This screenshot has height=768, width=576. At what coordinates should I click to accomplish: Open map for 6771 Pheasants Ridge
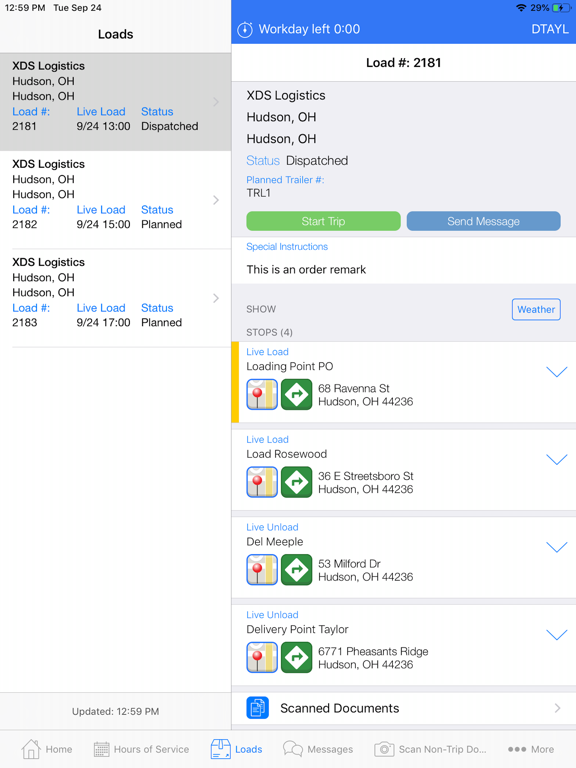pos(262,657)
